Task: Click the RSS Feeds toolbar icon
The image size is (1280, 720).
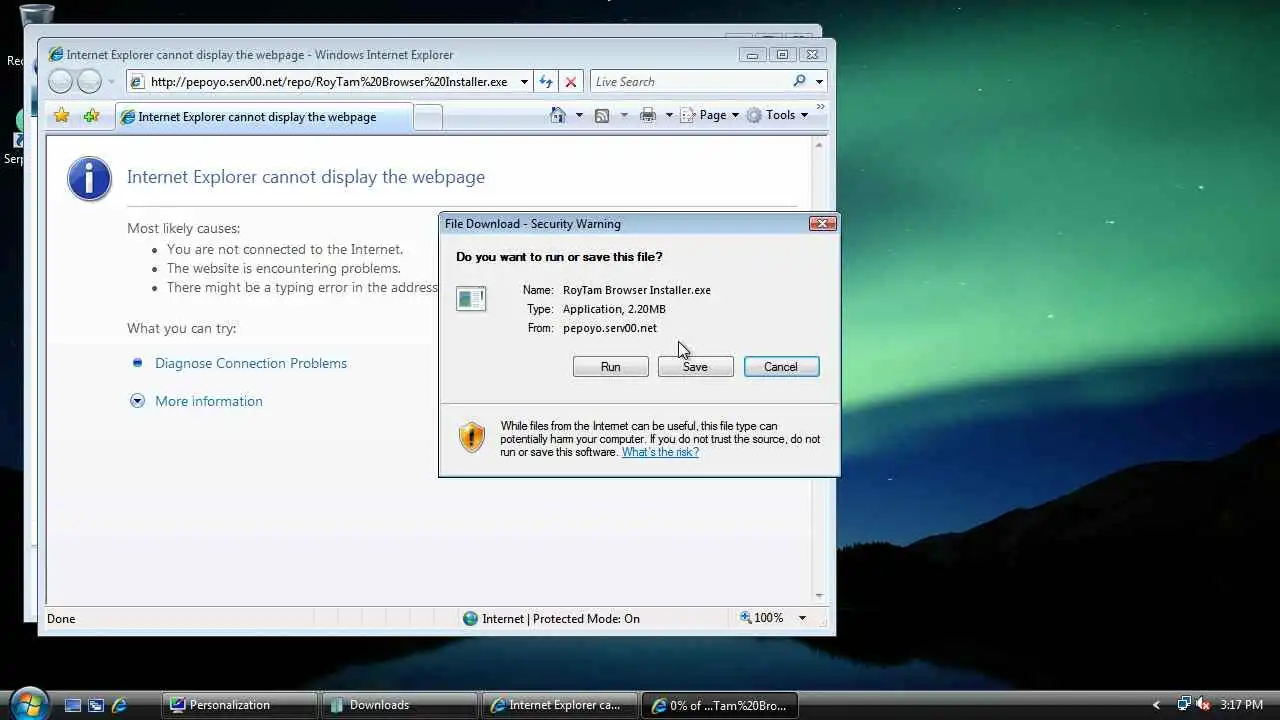Action: click(x=602, y=115)
